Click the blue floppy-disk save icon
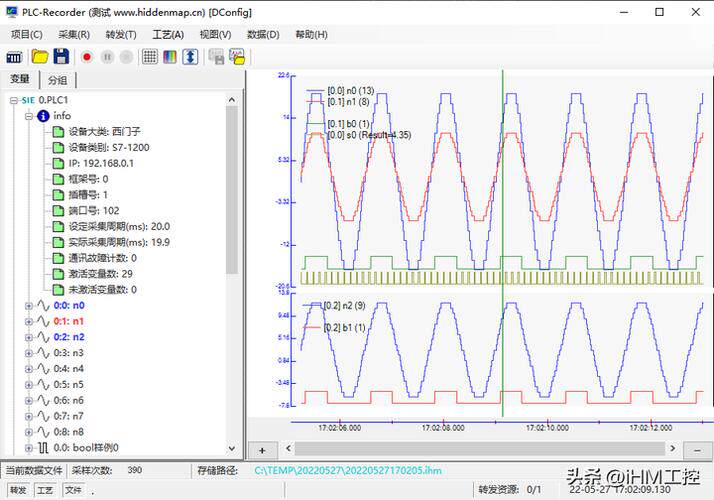714x500 pixels. click(x=61, y=56)
